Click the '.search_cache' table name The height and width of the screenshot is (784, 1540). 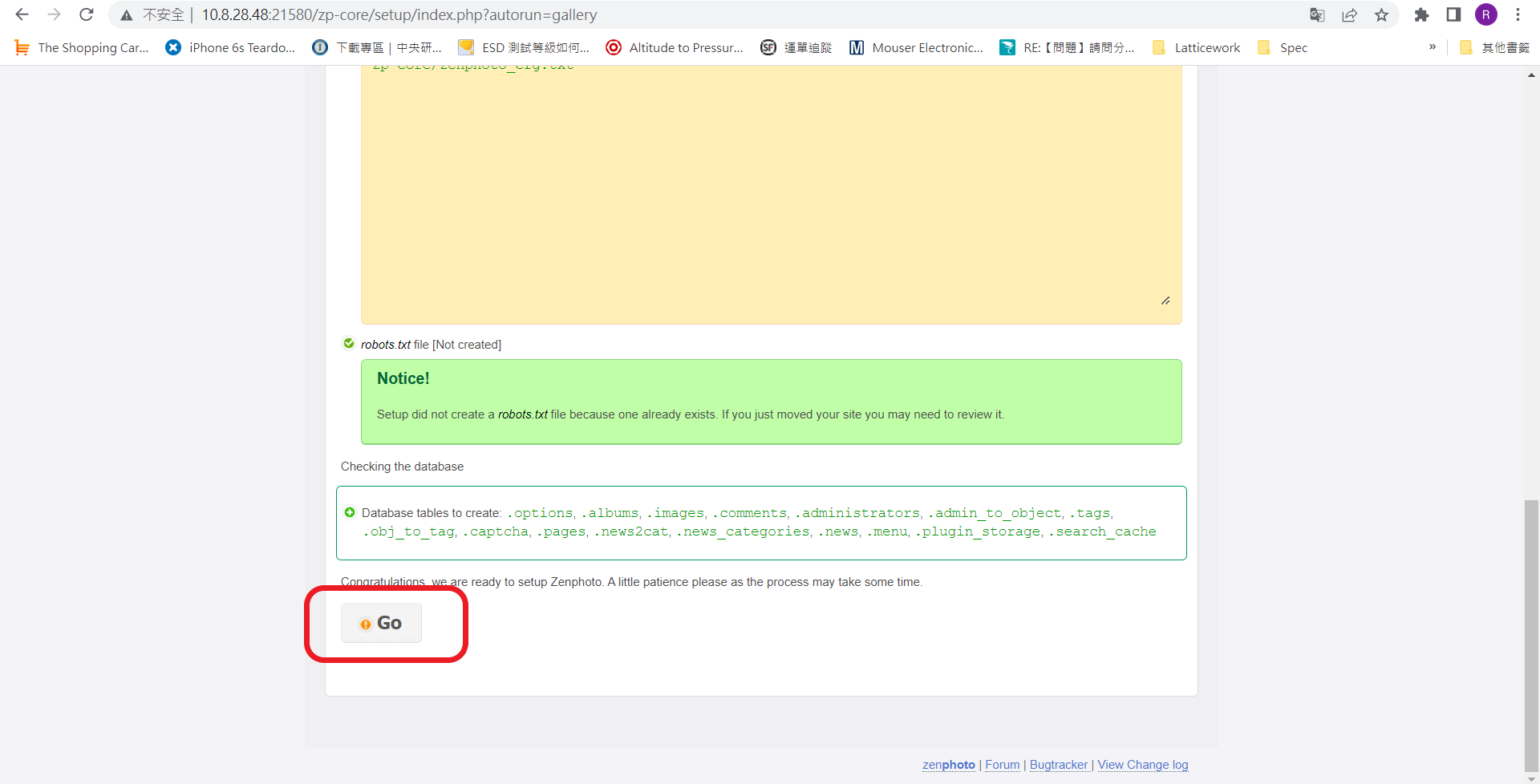(x=1102, y=531)
